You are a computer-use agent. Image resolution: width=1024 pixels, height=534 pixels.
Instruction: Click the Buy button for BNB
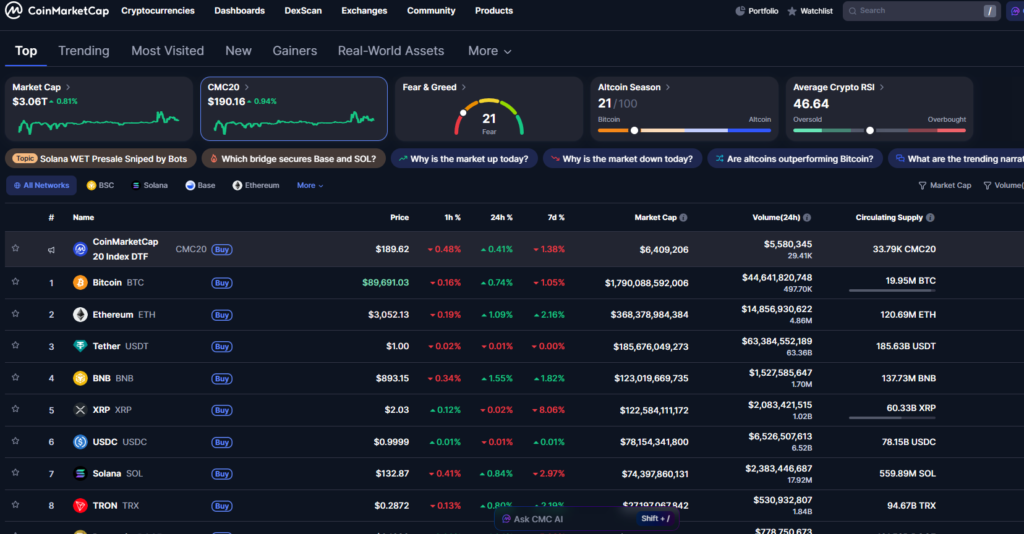[222, 379]
